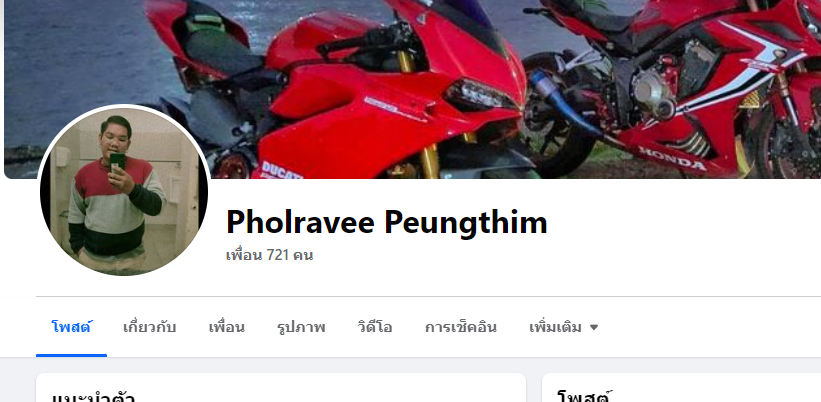
Task: Click the blue underline beneath โพสต์ tab
Action: (x=71, y=355)
